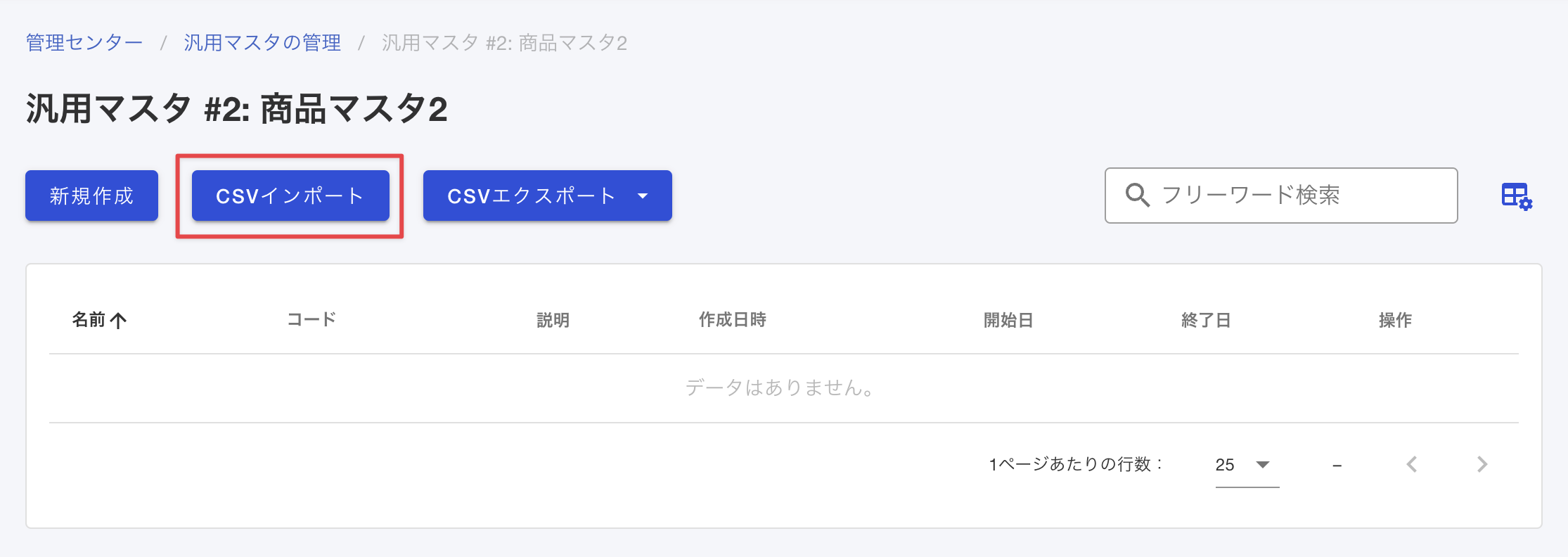
Task: Focus the フリーワード検索 search field
Action: 1281,196
